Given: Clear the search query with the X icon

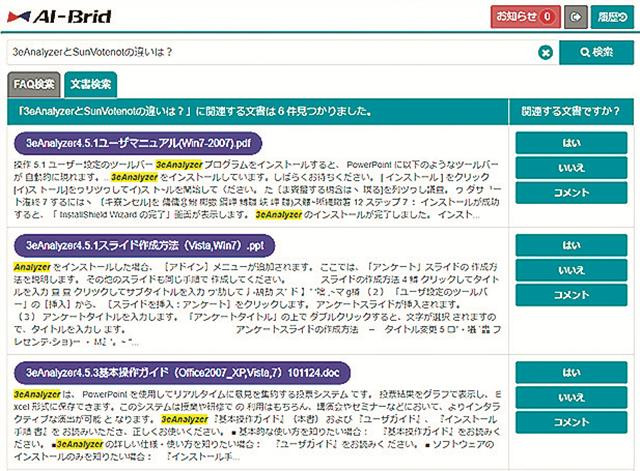Looking at the screenshot, I should tap(545, 52).
